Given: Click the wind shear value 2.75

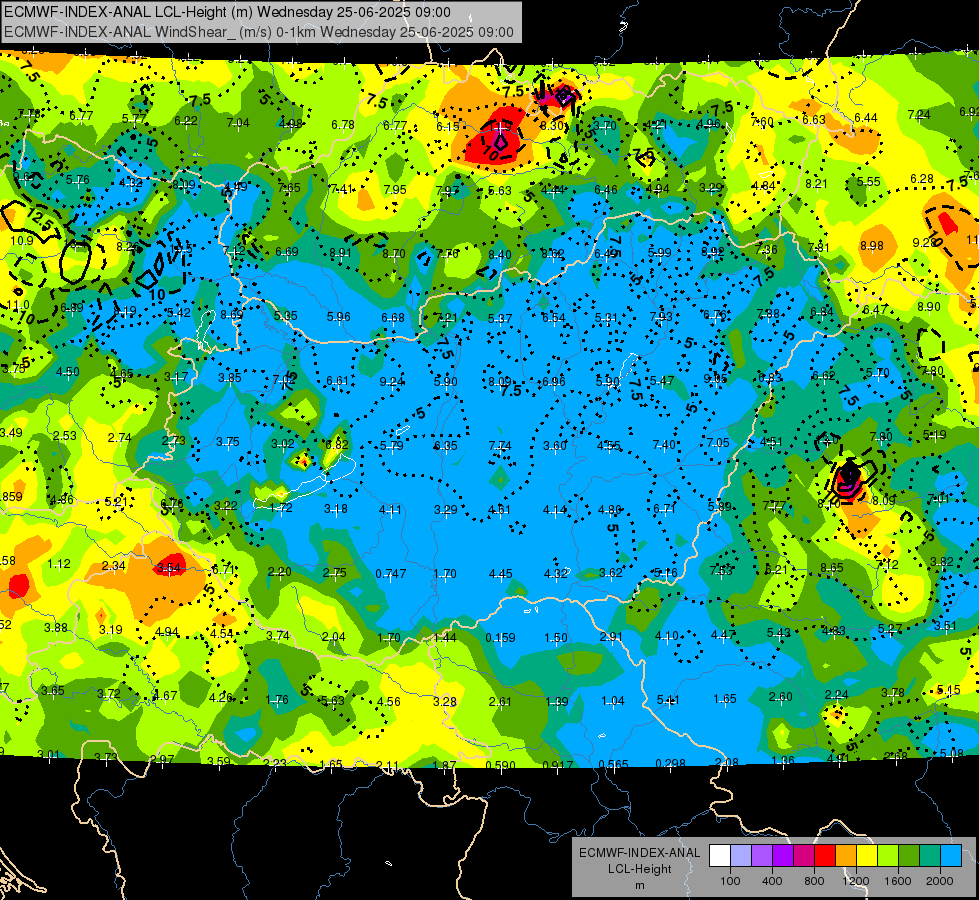Looking at the screenshot, I should click(x=335, y=573).
